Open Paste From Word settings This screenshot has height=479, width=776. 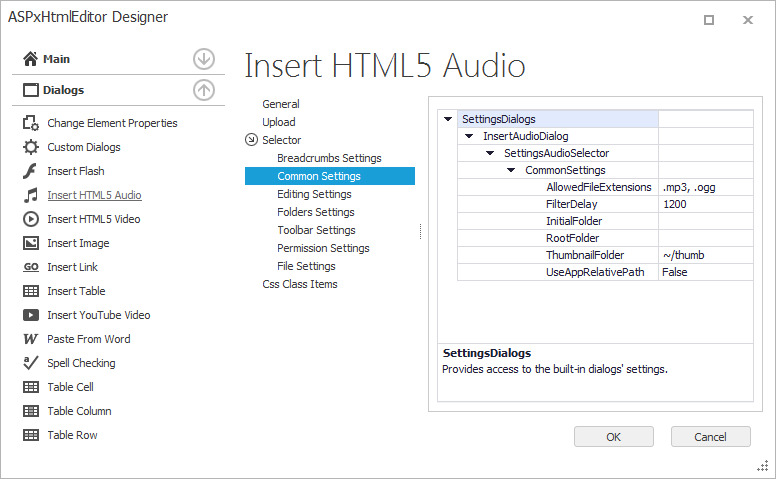[x=89, y=339]
